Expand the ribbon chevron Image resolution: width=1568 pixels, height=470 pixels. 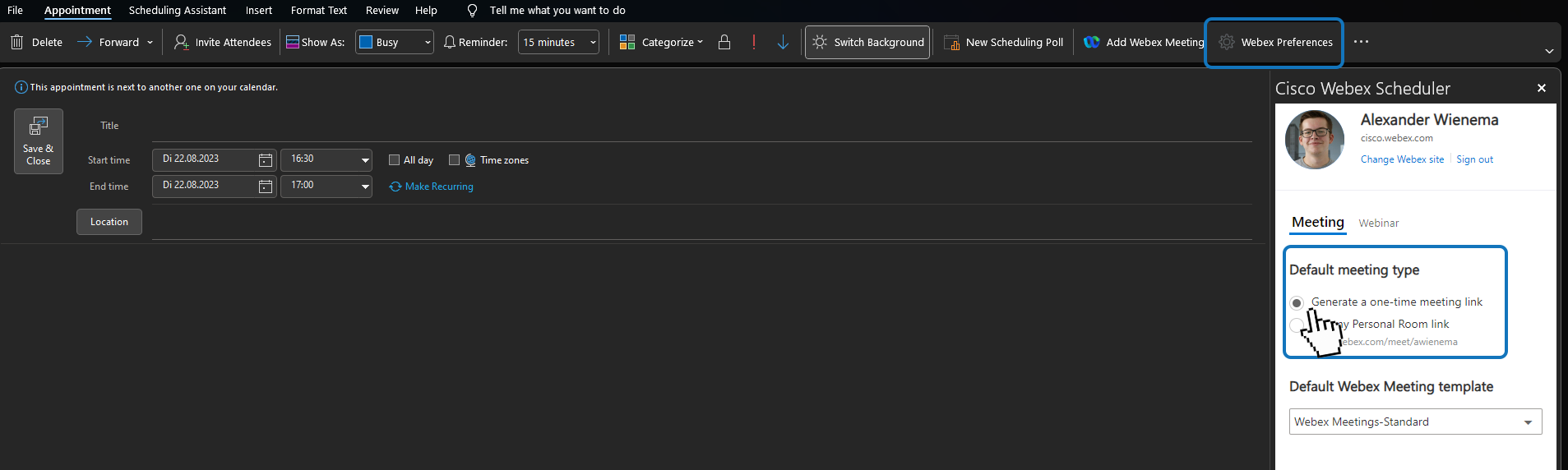(1549, 51)
